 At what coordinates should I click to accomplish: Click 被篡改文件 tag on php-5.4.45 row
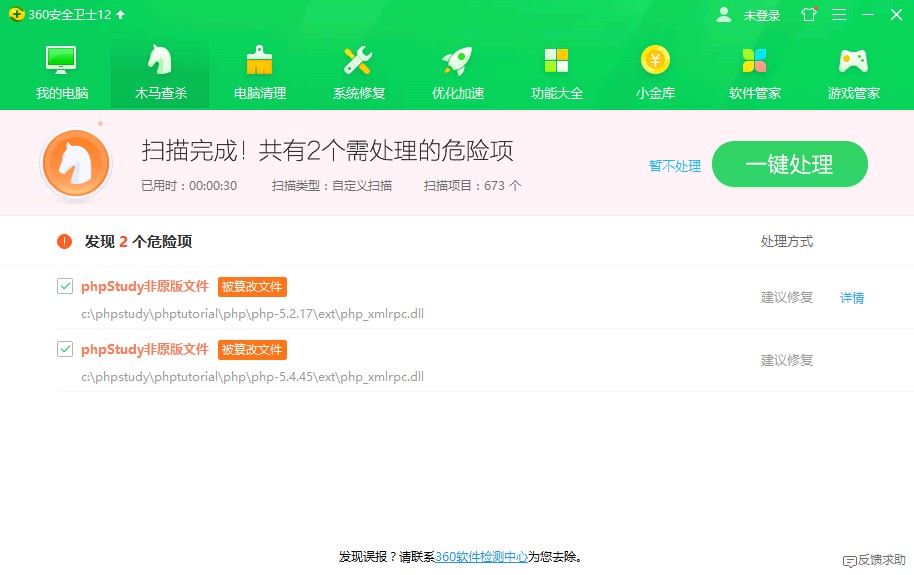point(252,350)
